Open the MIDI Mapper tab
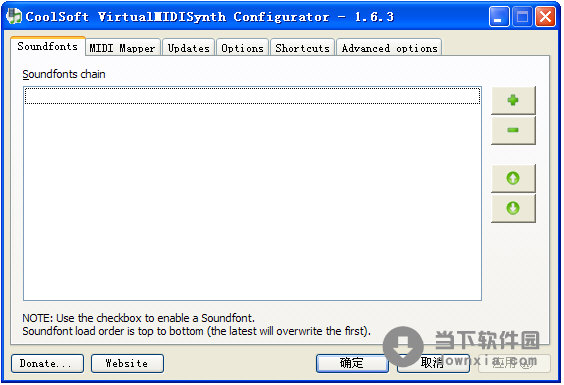The height and width of the screenshot is (385, 564). pos(122,48)
